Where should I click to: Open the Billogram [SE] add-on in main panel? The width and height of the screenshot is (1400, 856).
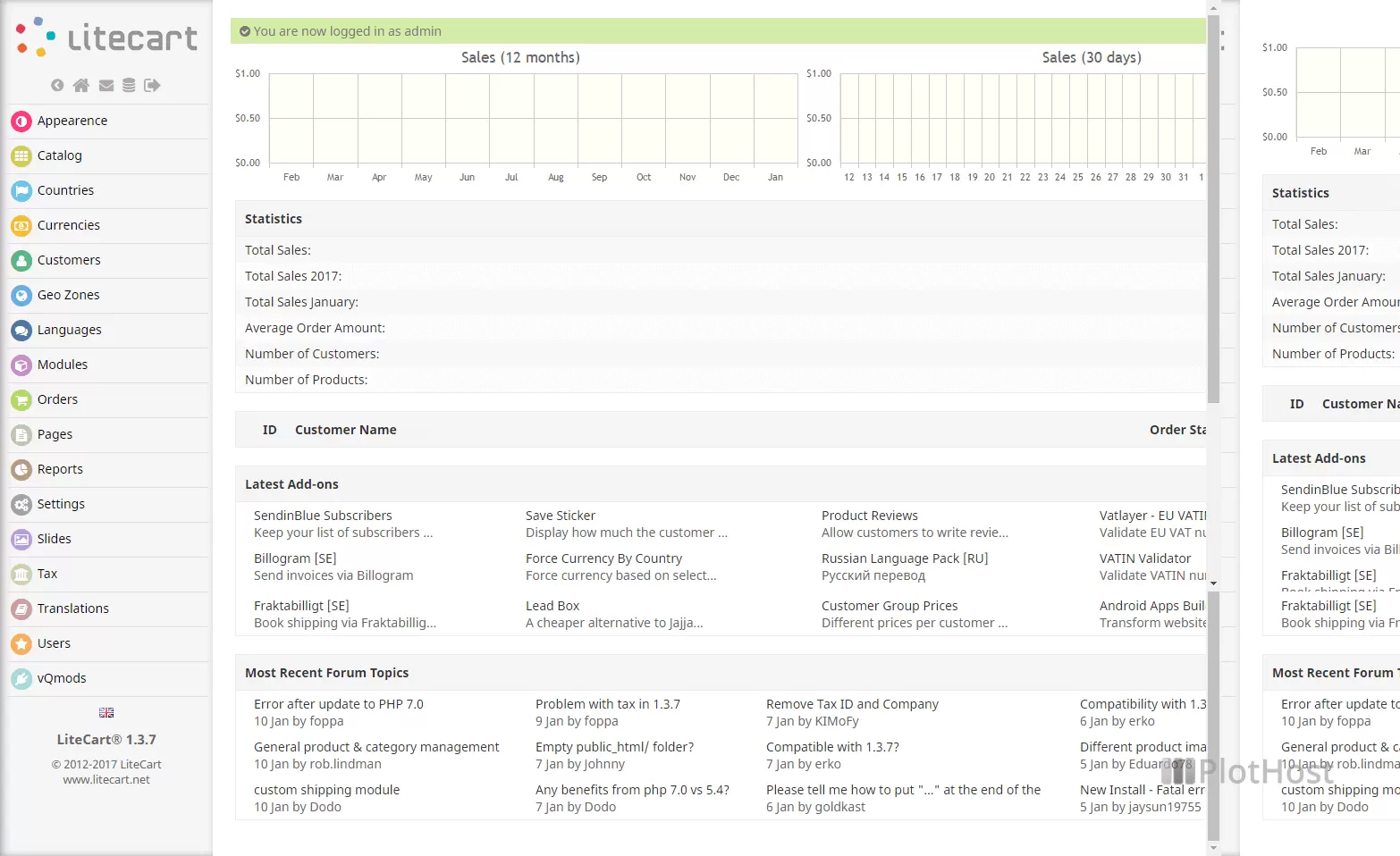pyautogui.click(x=295, y=558)
